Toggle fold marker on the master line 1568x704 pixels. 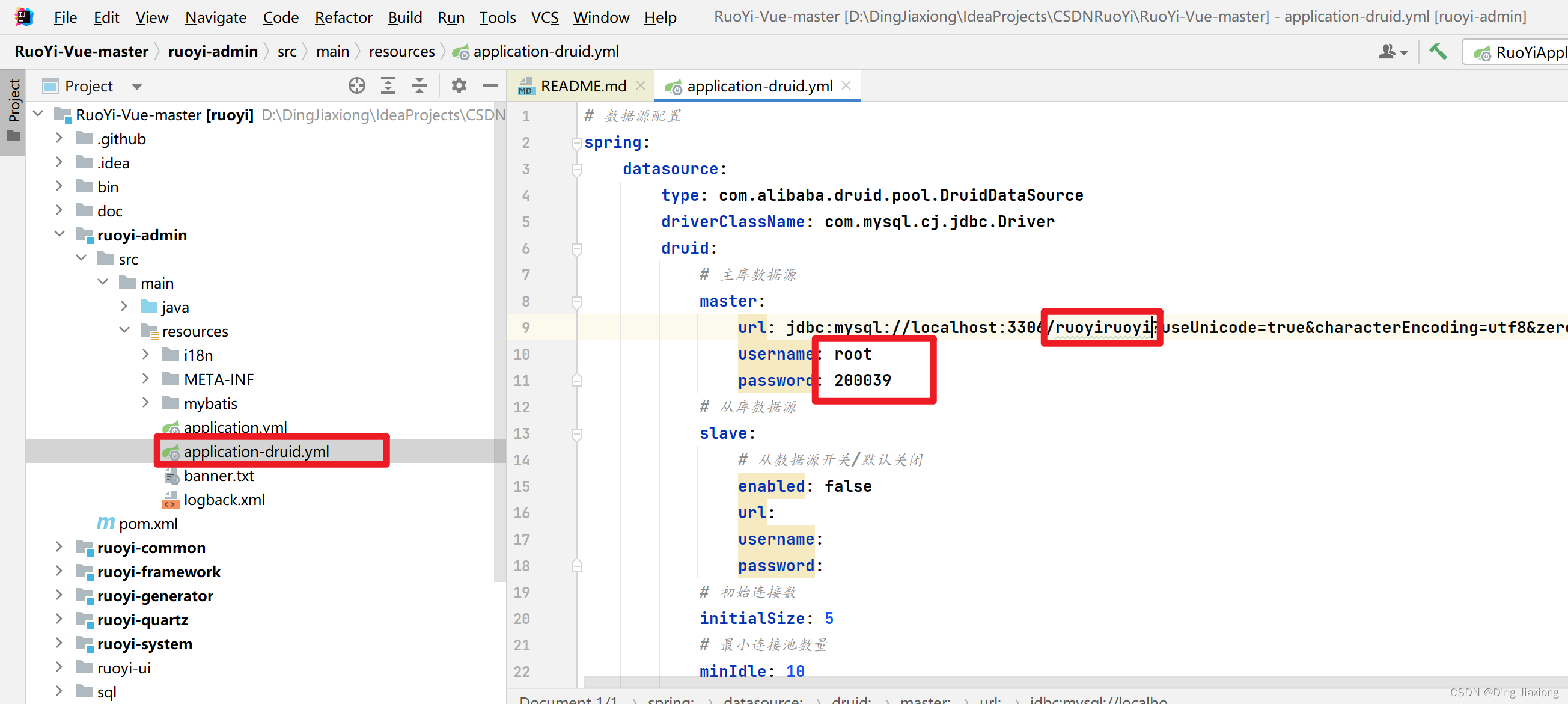tap(576, 301)
